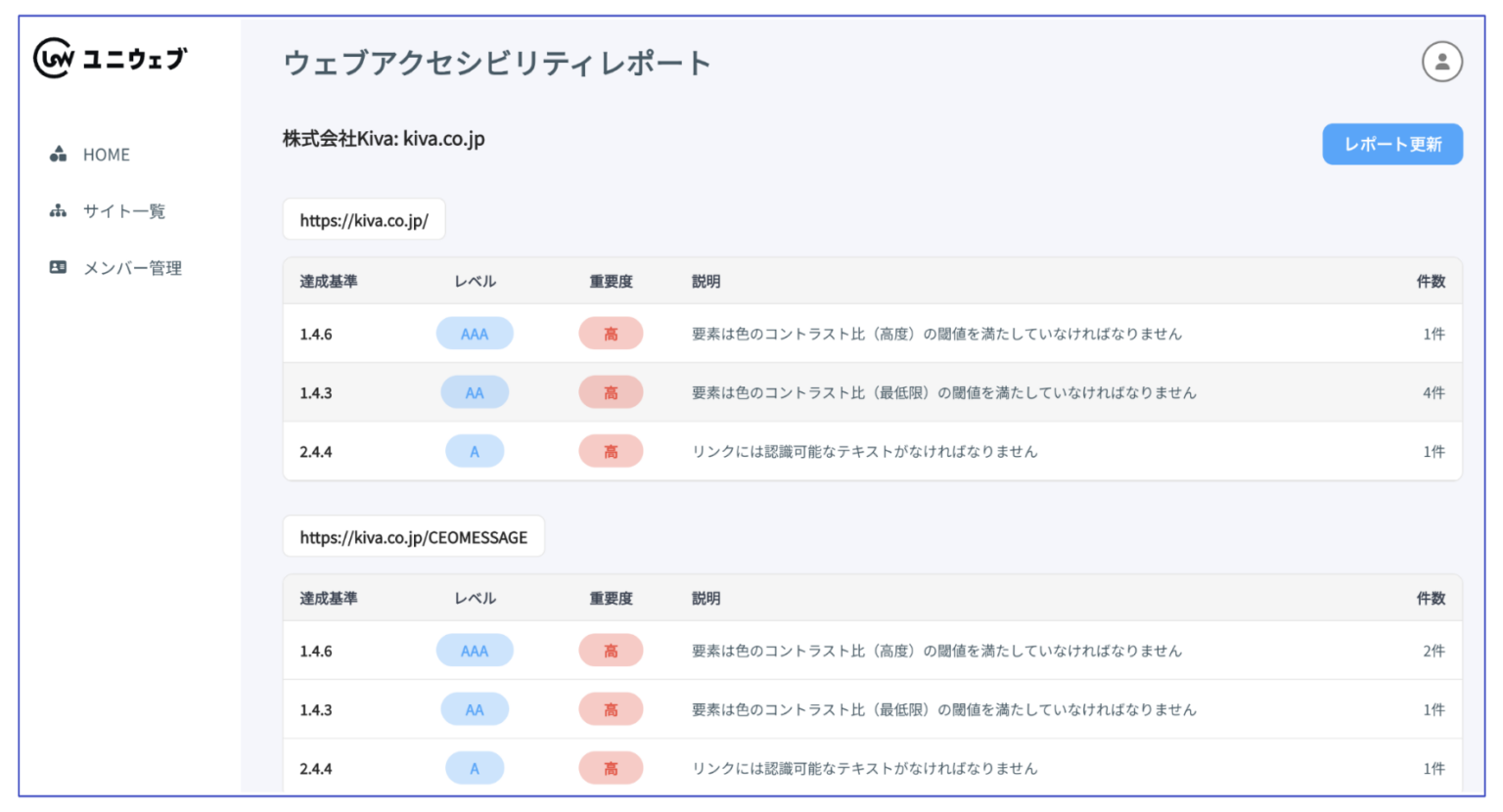The width and height of the screenshot is (1503, 812).
Task: Select 1.4.6 in the CEOMESSAGE table
Action: coord(316,652)
